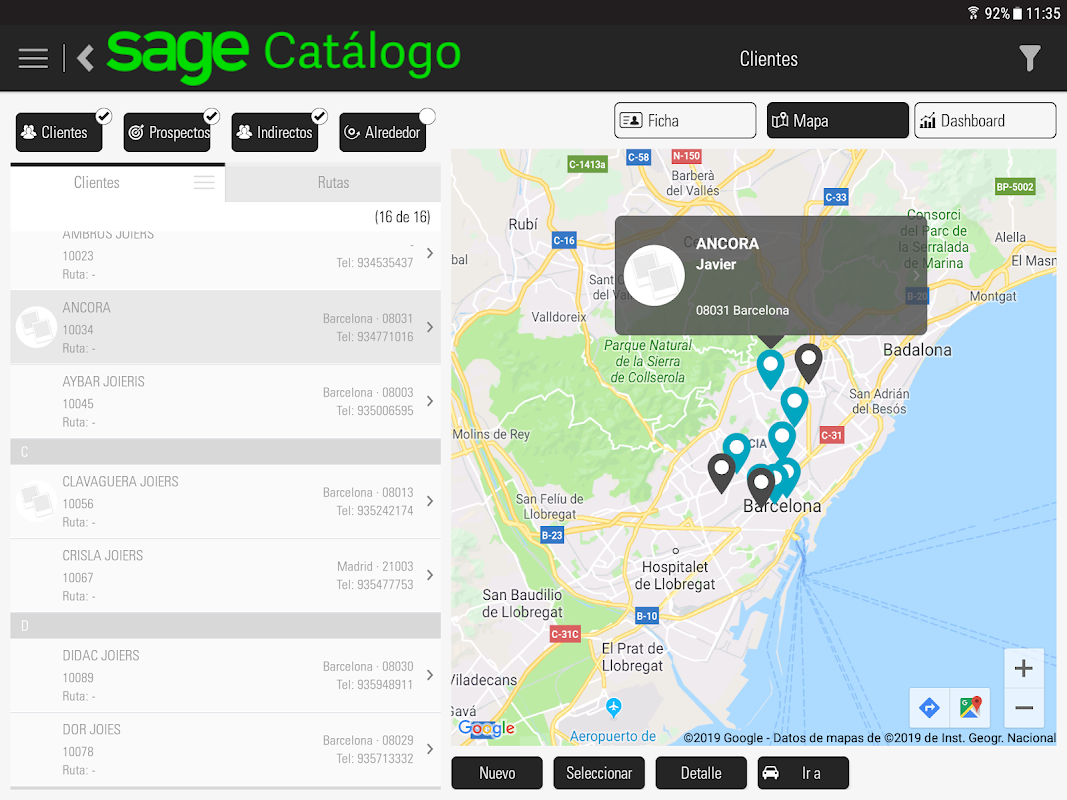Open the filter funnel icon
The height and width of the screenshot is (800, 1067).
pyautogui.click(x=1030, y=59)
